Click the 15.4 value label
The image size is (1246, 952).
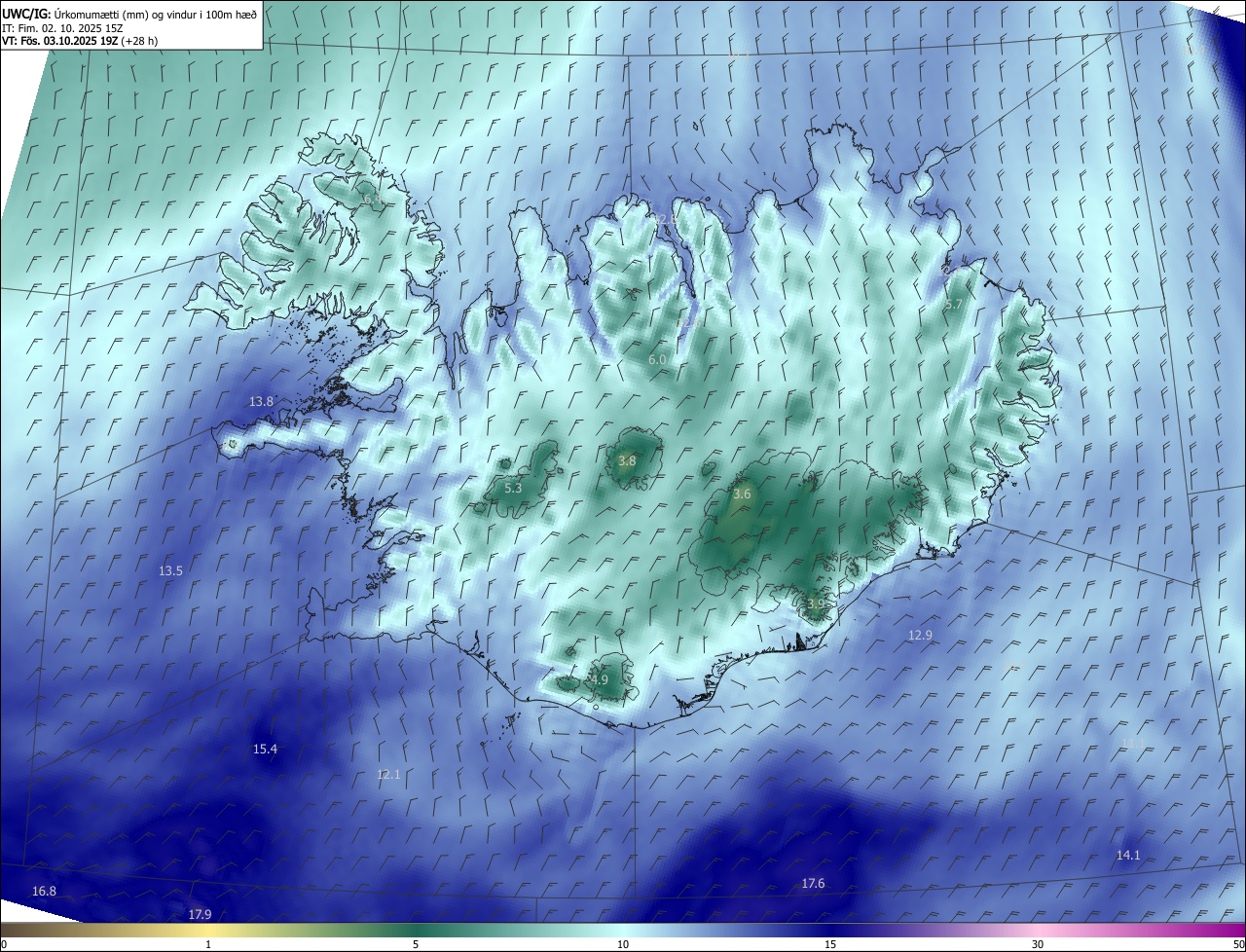click(265, 749)
